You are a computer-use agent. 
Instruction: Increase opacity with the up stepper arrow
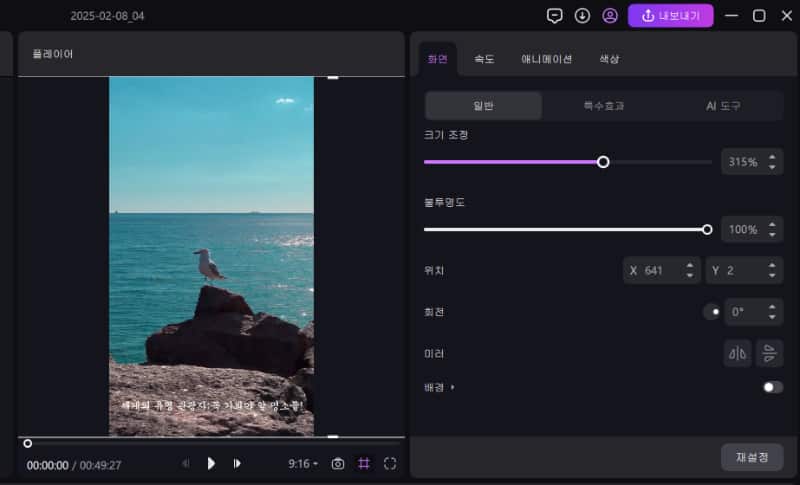[772, 224]
